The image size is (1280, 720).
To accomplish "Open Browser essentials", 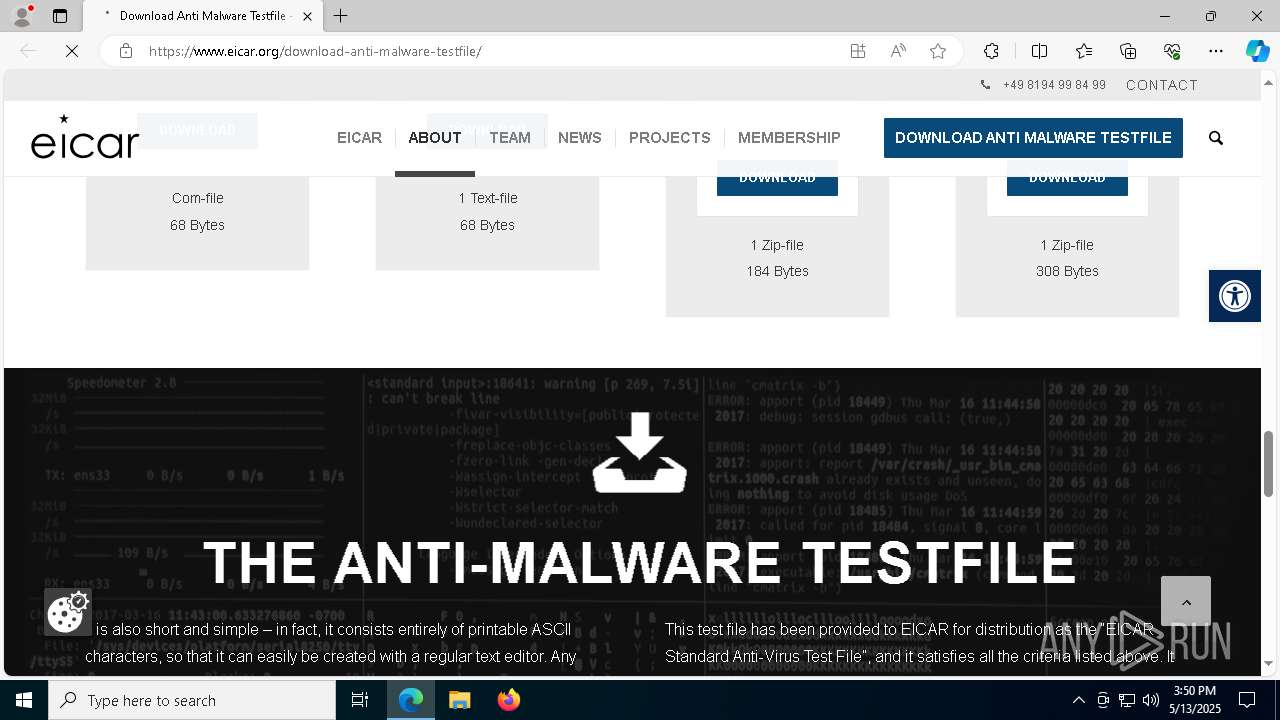I will [1172, 51].
